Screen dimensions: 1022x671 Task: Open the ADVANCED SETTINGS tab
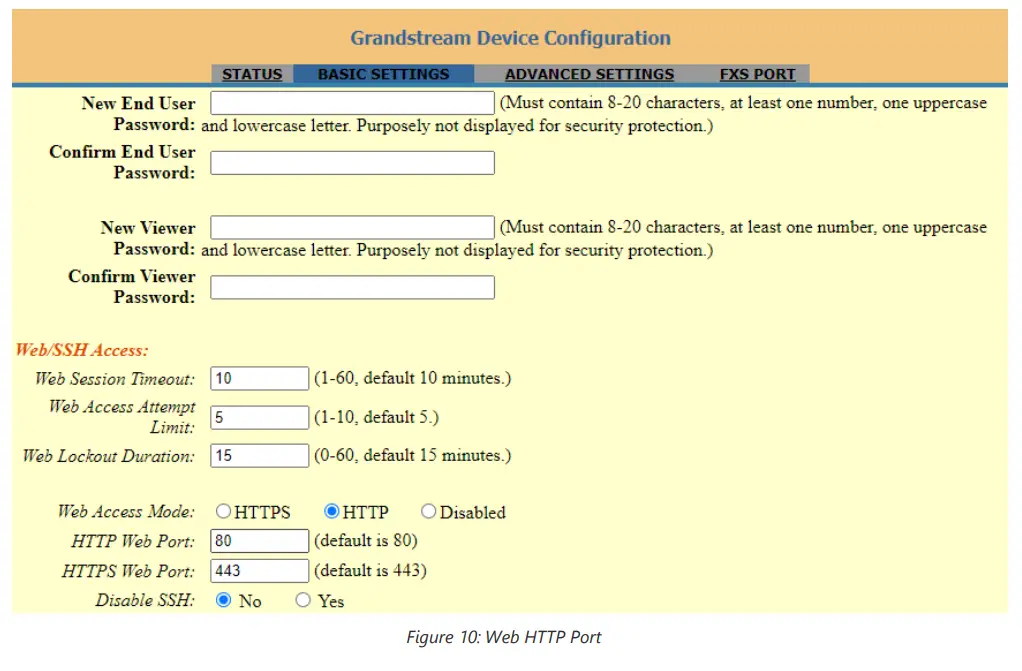[x=589, y=74]
